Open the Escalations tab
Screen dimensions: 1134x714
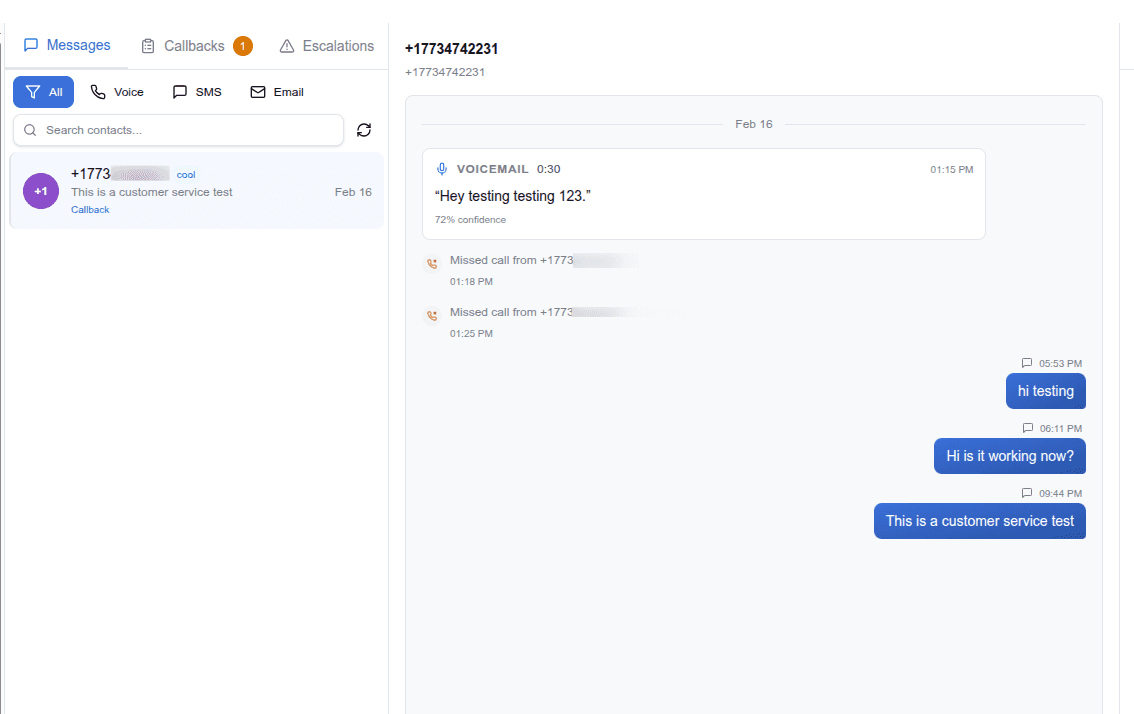tap(326, 46)
